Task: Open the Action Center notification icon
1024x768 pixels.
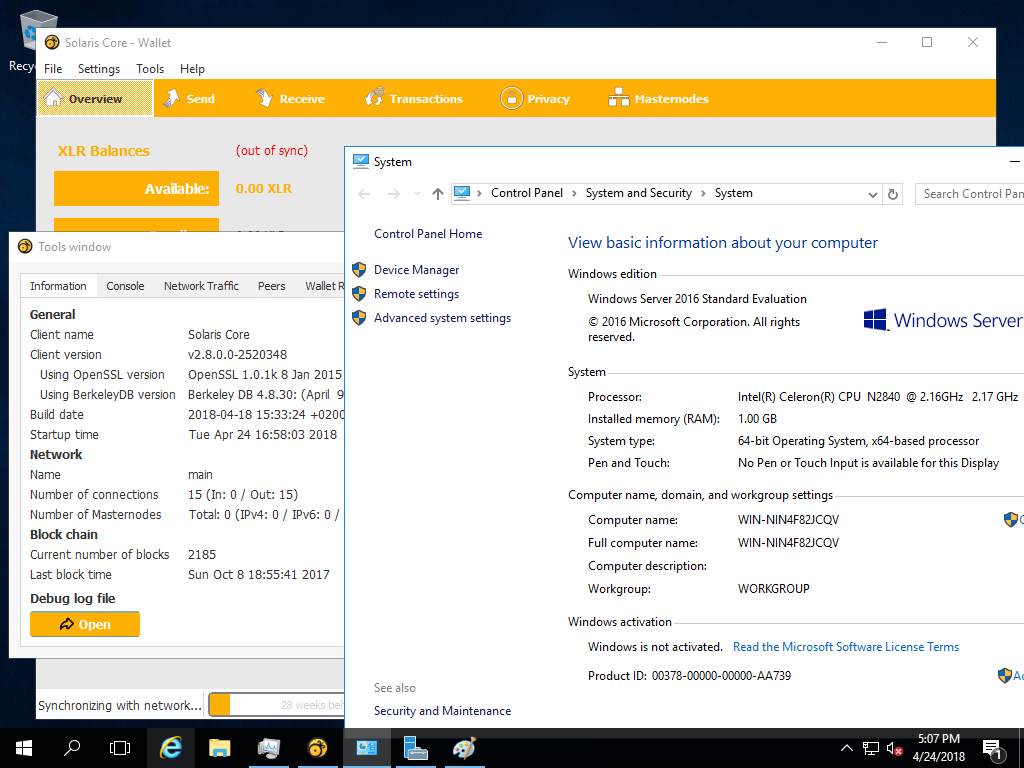Action: (x=993, y=750)
